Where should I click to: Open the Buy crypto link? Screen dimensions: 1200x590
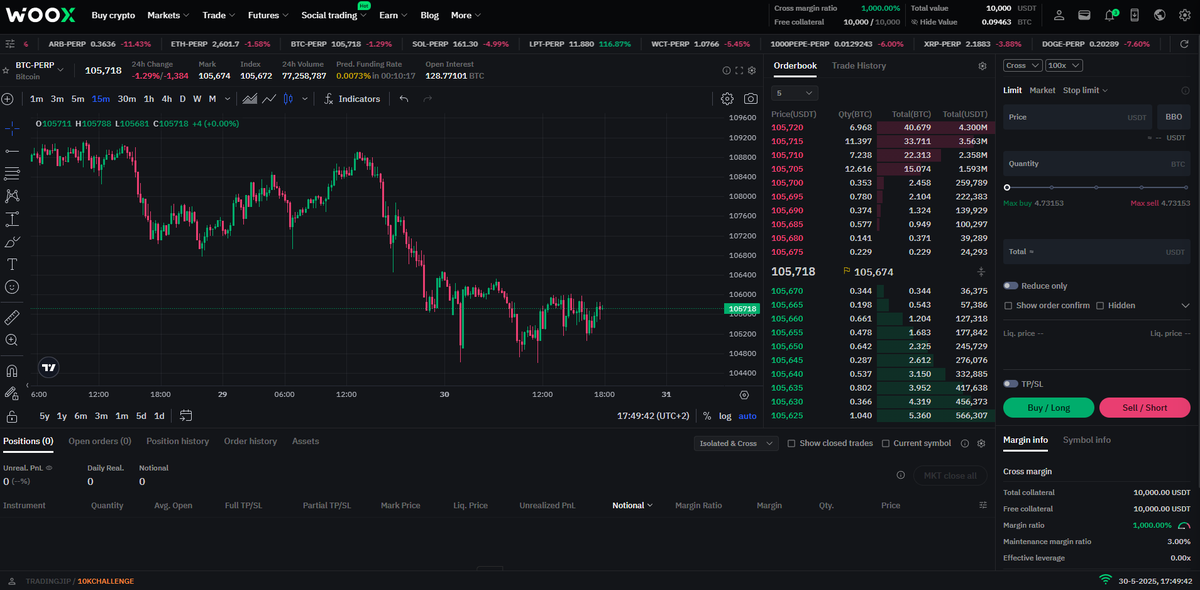(x=113, y=15)
